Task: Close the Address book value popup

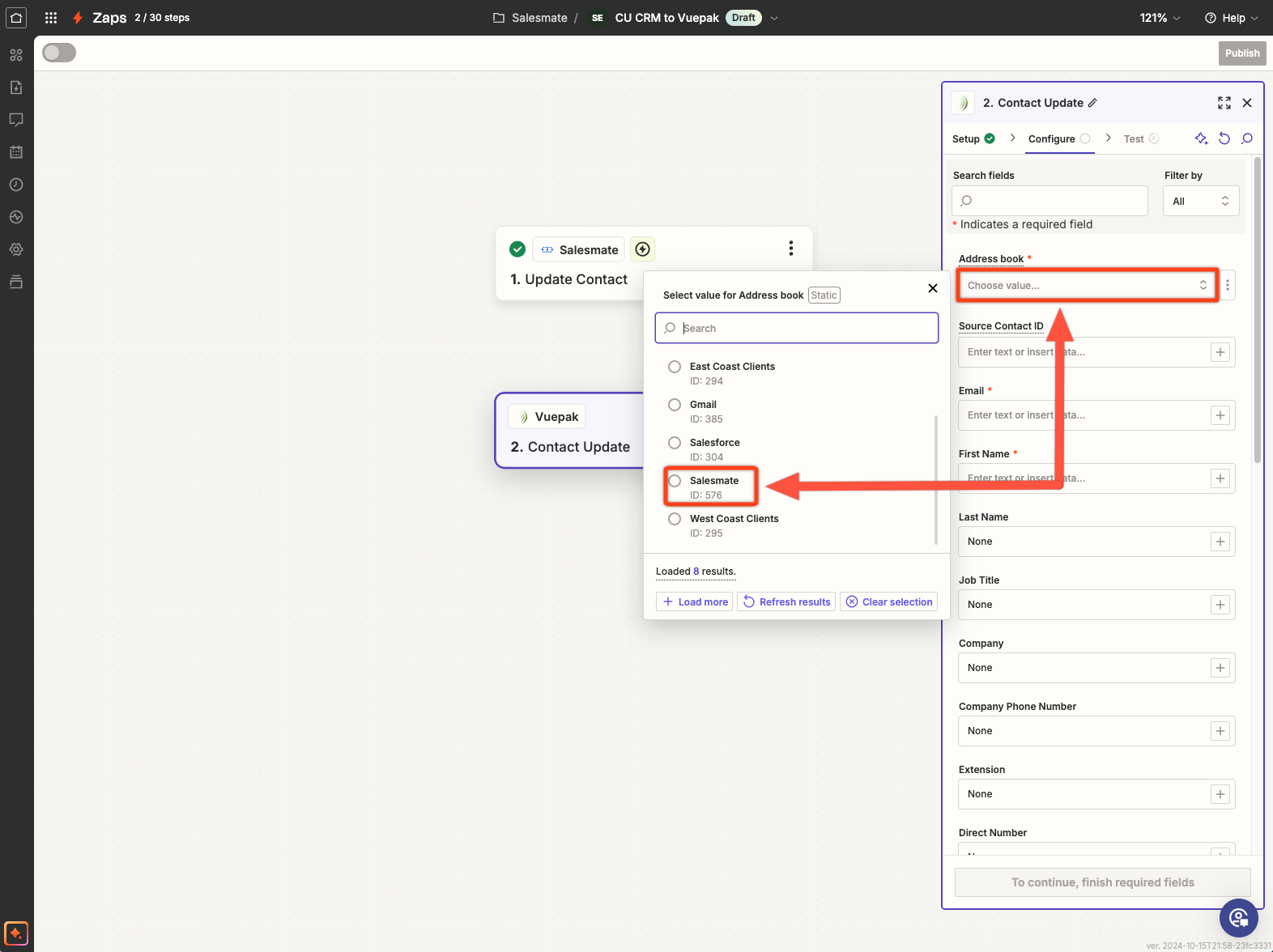Action: [x=933, y=288]
